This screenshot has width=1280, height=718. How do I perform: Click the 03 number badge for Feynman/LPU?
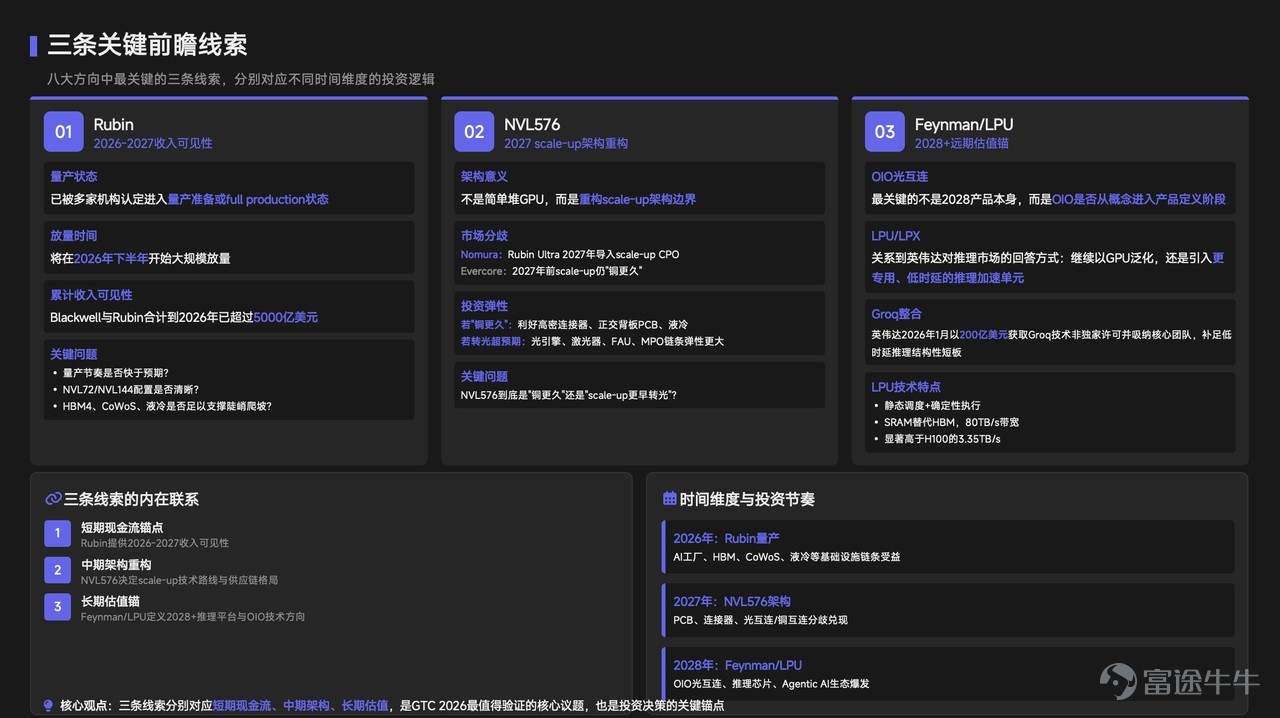885,131
